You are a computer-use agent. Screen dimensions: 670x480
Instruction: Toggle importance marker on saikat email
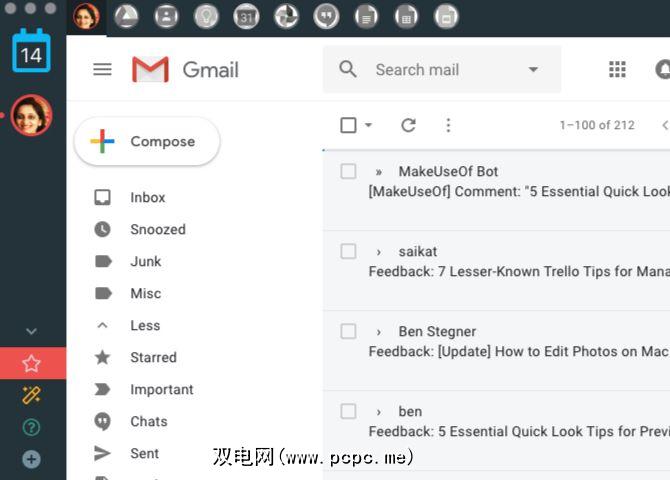[x=379, y=252]
